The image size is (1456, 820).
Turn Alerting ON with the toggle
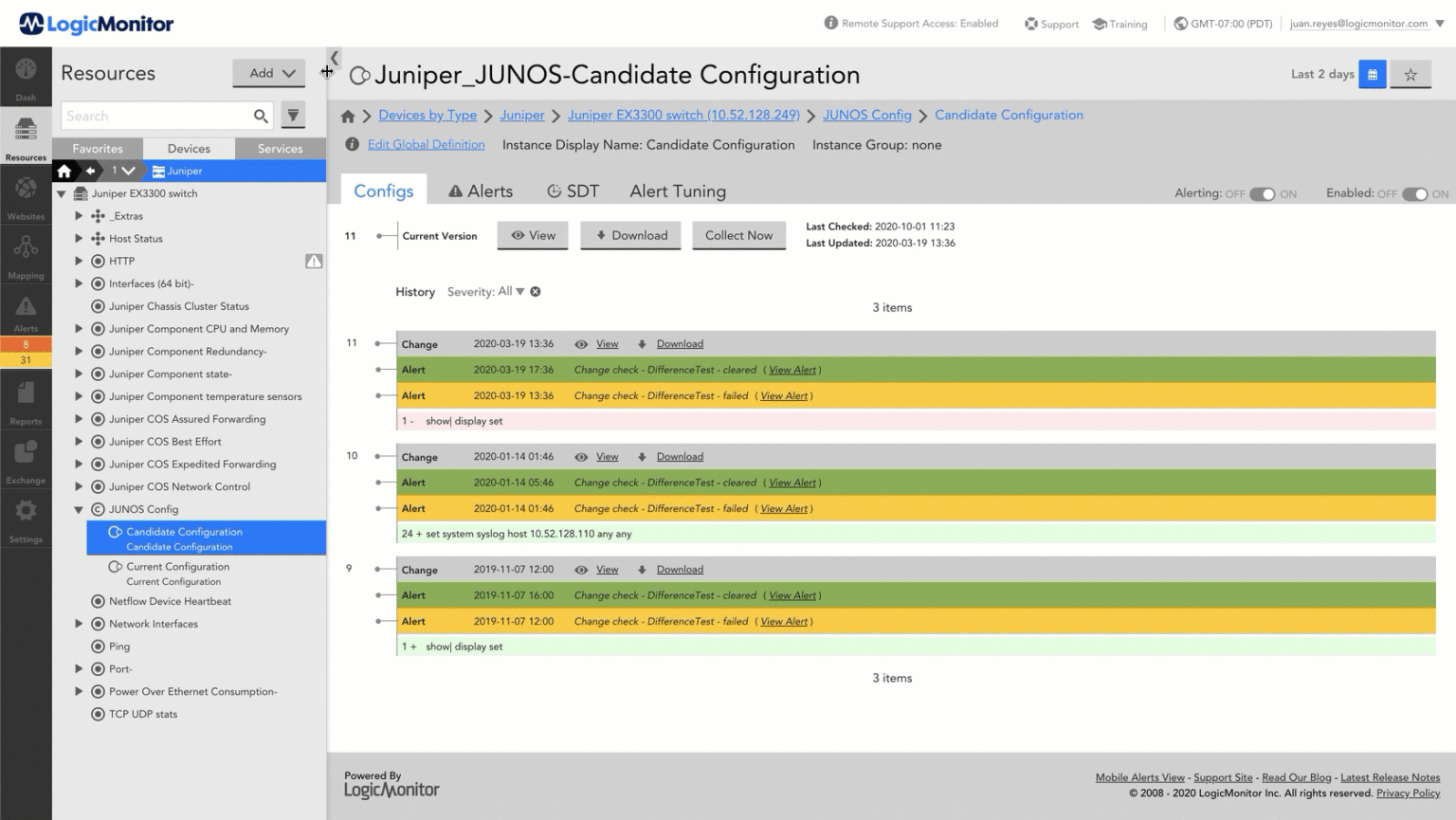tap(1263, 192)
